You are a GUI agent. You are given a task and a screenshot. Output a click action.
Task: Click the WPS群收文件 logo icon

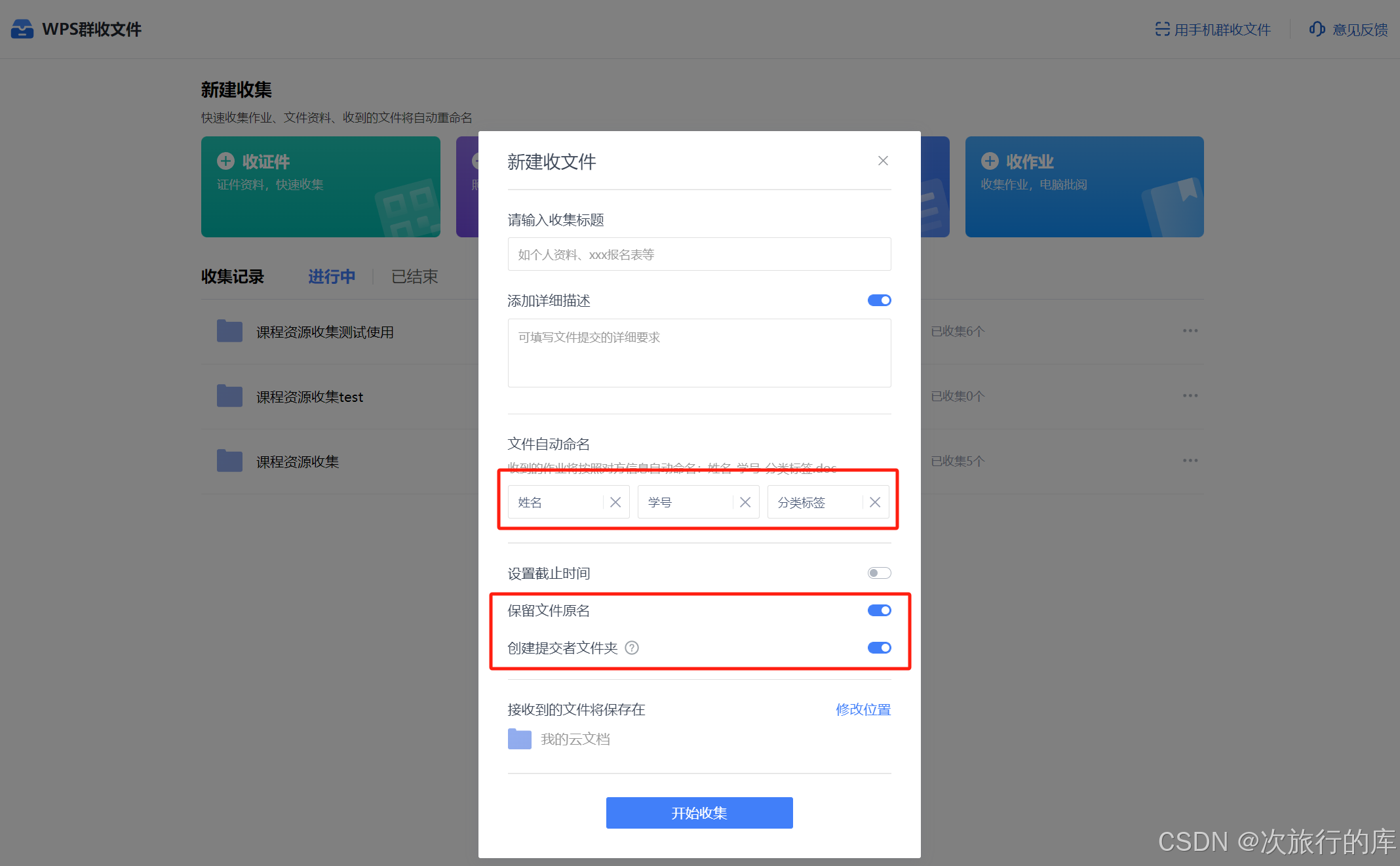[22, 29]
